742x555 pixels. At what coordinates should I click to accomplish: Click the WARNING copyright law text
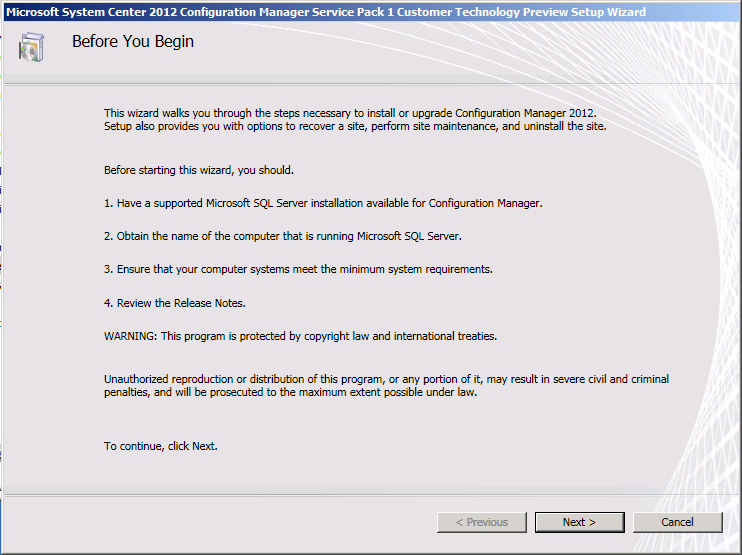coord(300,336)
